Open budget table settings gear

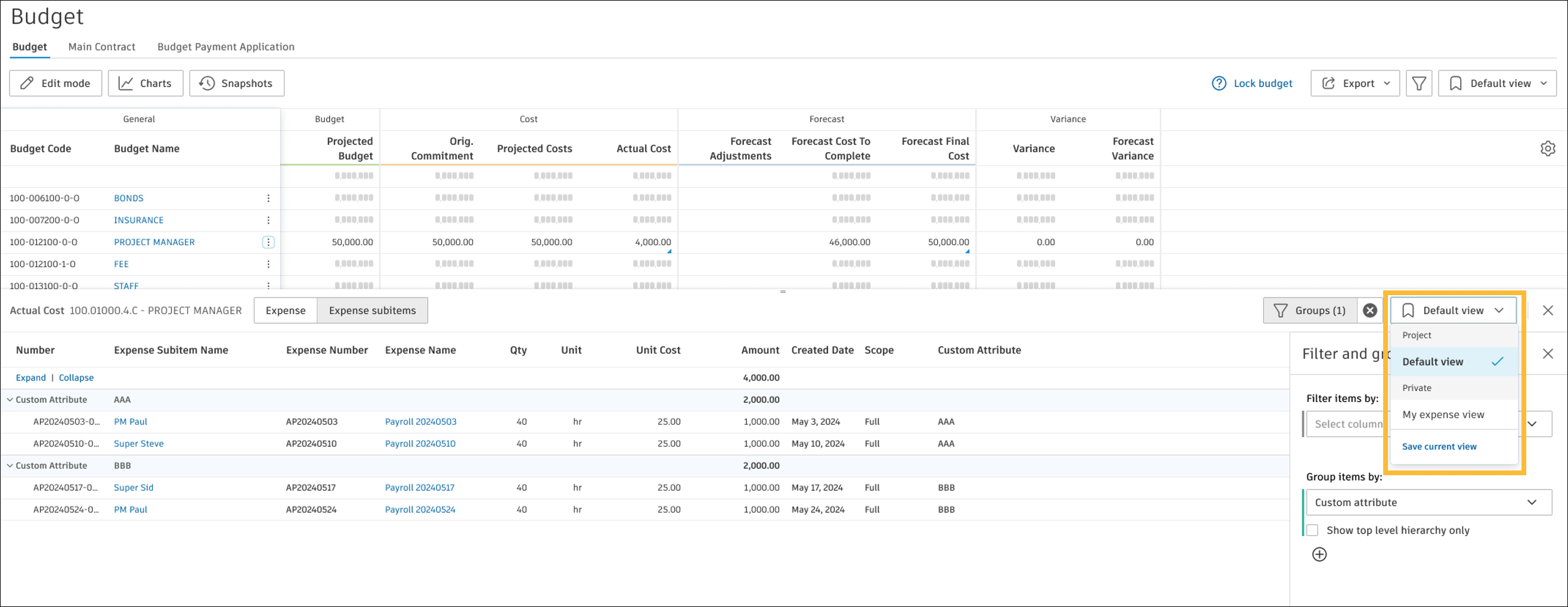coord(1548,148)
